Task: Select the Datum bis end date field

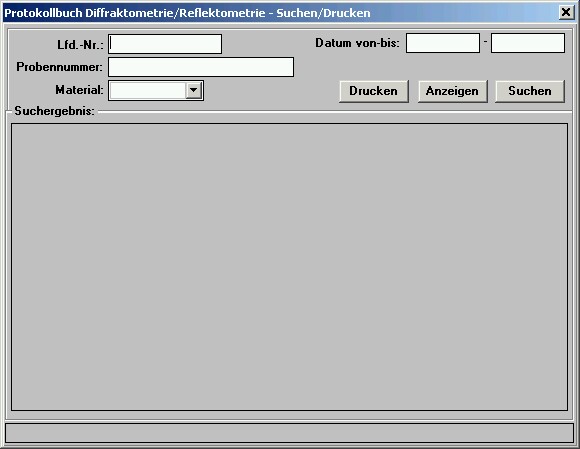Action: [x=528, y=43]
